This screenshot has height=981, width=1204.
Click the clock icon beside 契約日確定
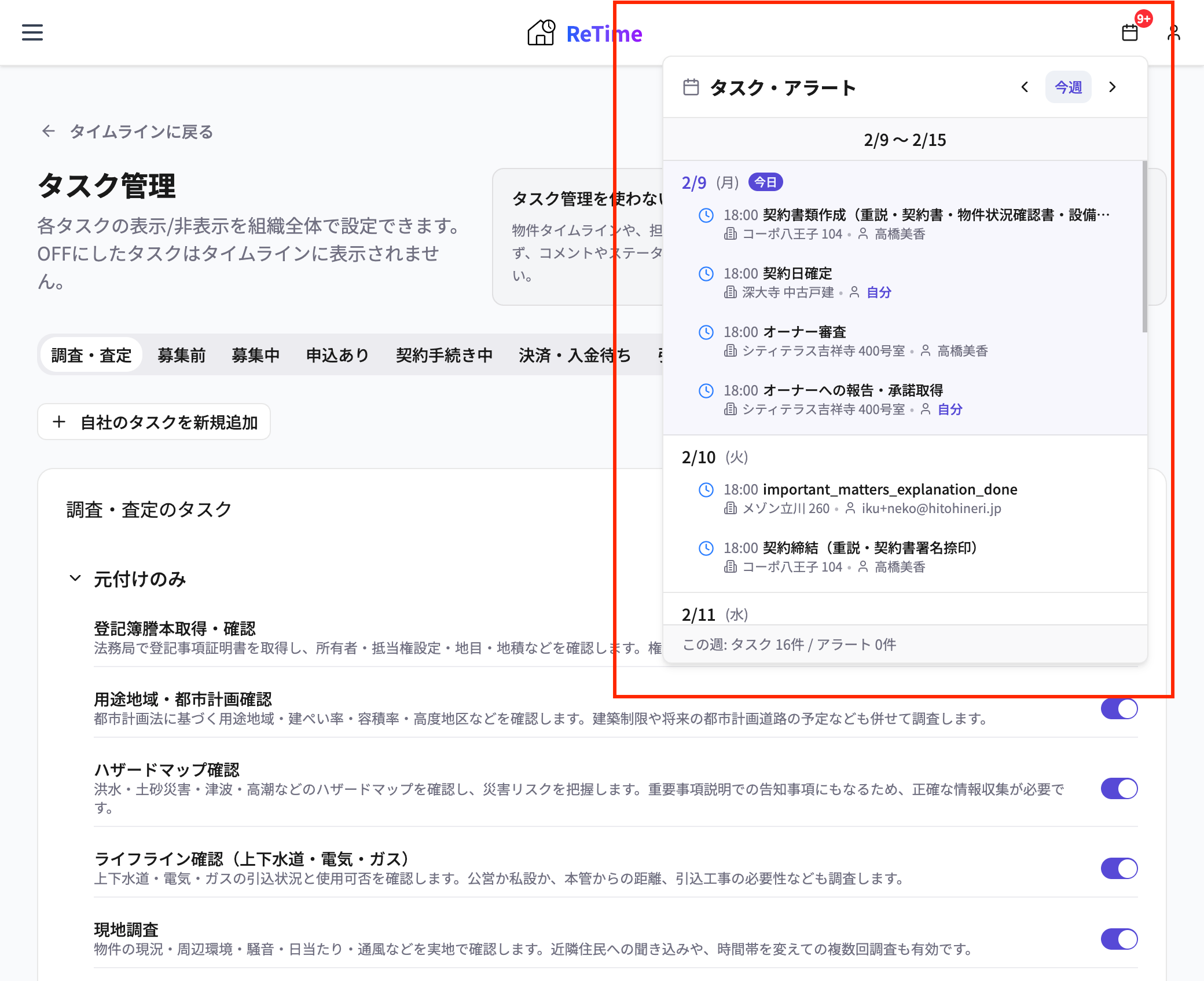pyautogui.click(x=706, y=274)
